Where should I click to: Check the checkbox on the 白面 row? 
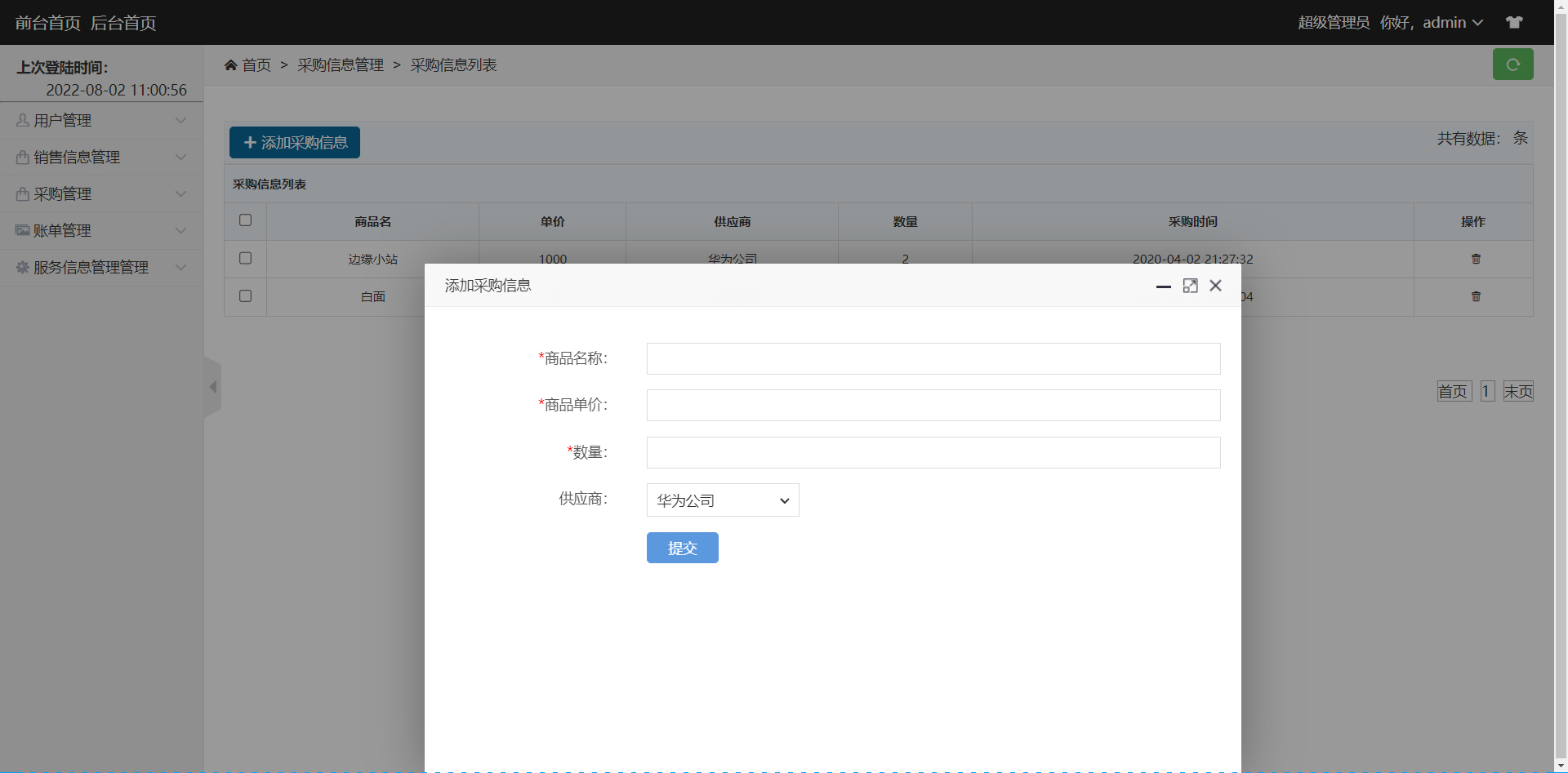point(245,296)
